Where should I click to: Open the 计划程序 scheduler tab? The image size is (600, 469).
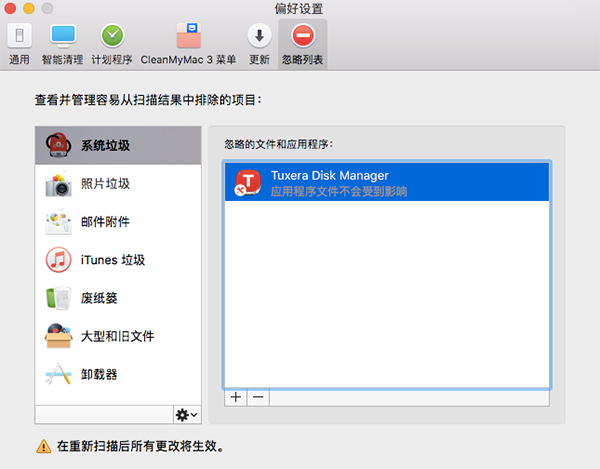coord(112,44)
